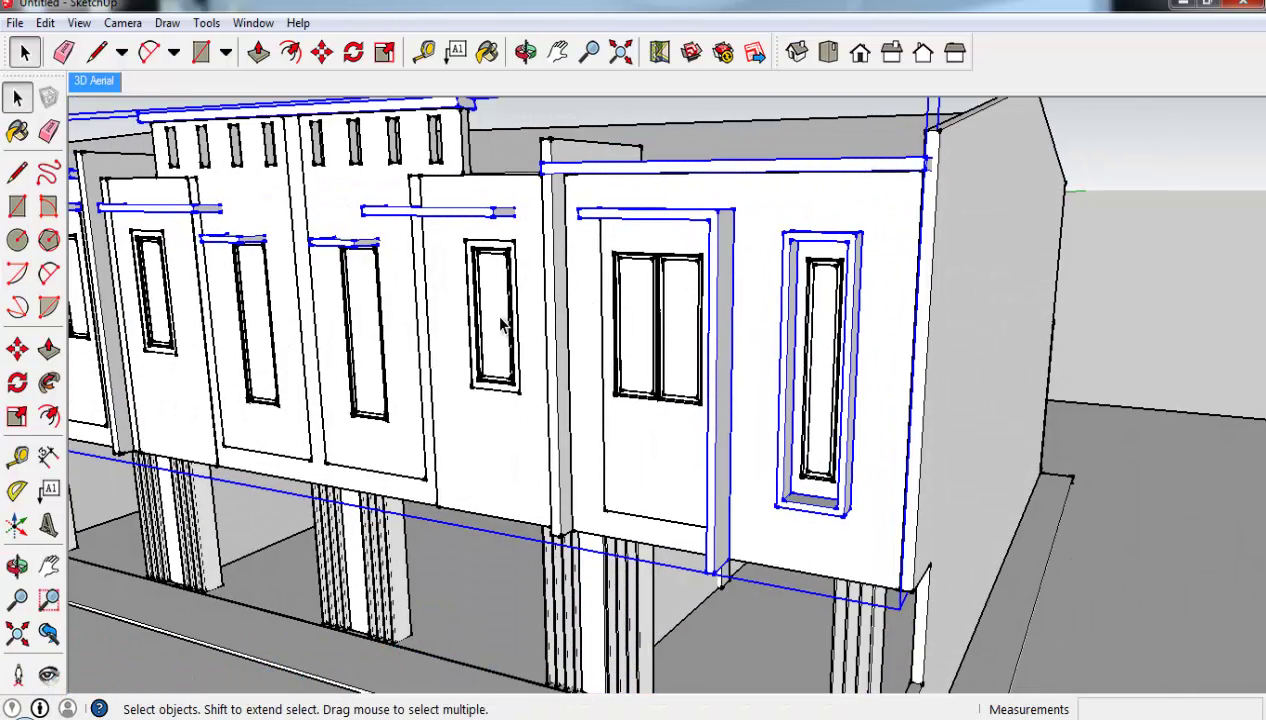Open the Line tool dropdown arrow

(x=122, y=52)
